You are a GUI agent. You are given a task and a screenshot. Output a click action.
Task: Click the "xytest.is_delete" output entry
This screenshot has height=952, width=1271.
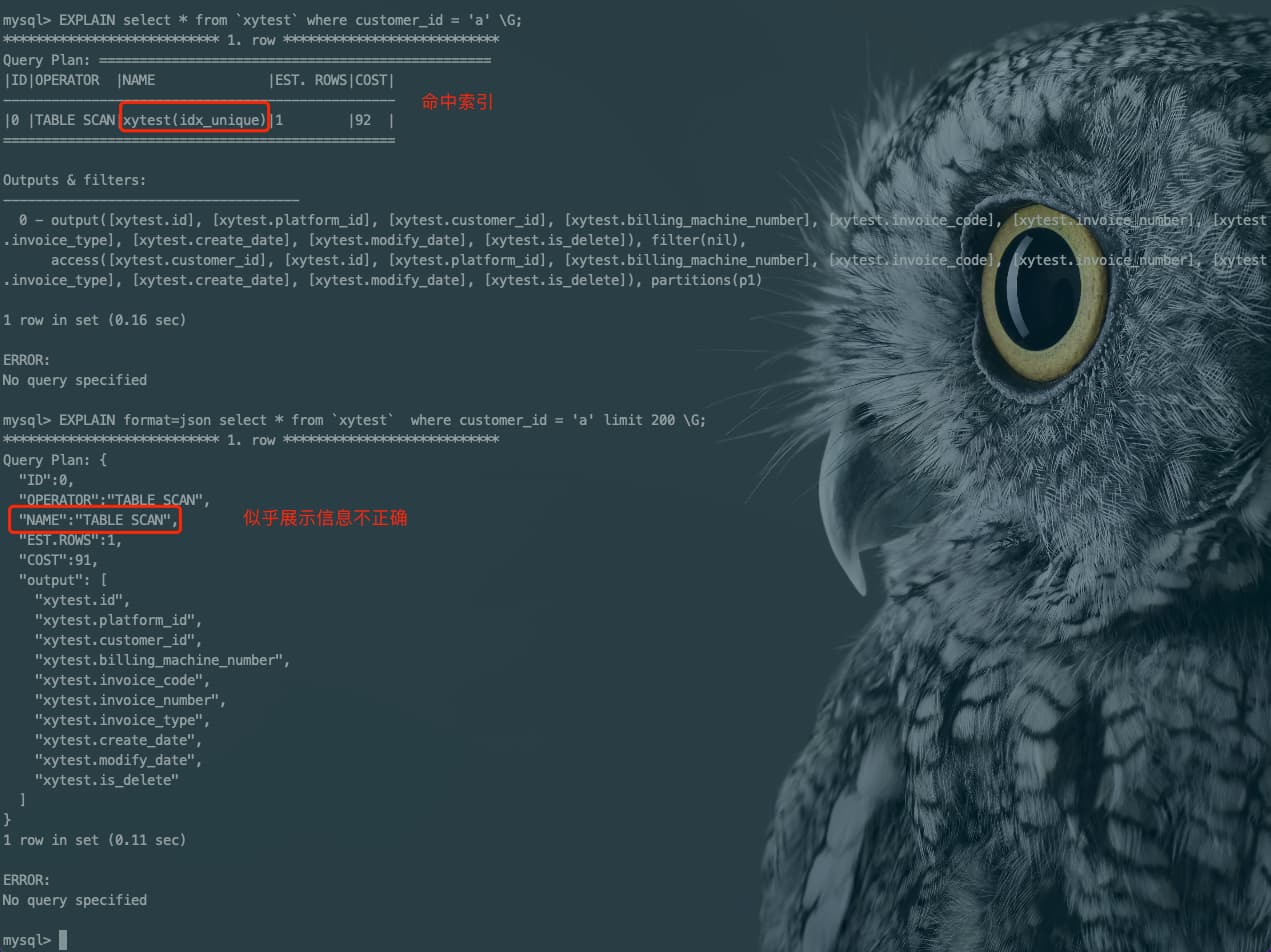(x=106, y=780)
